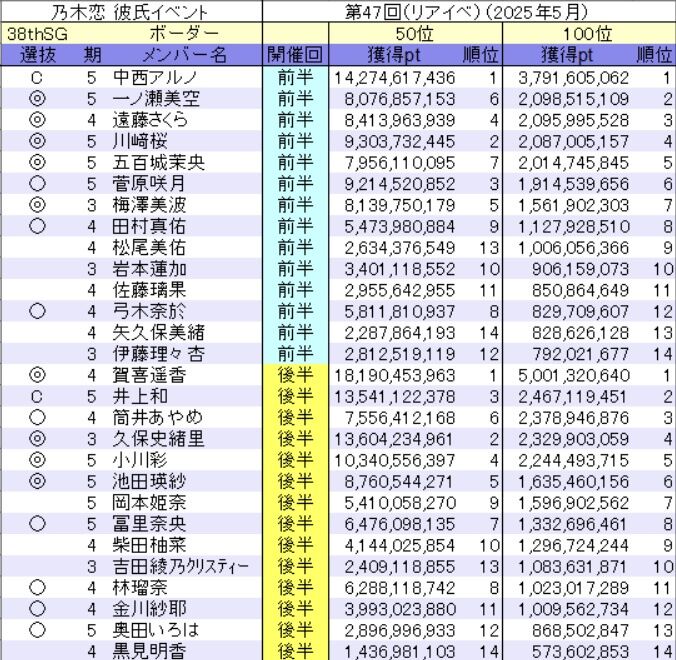This screenshot has width=676, height=660.
Task: Click the 伊藤理々杏 cell
Action: coord(158,354)
